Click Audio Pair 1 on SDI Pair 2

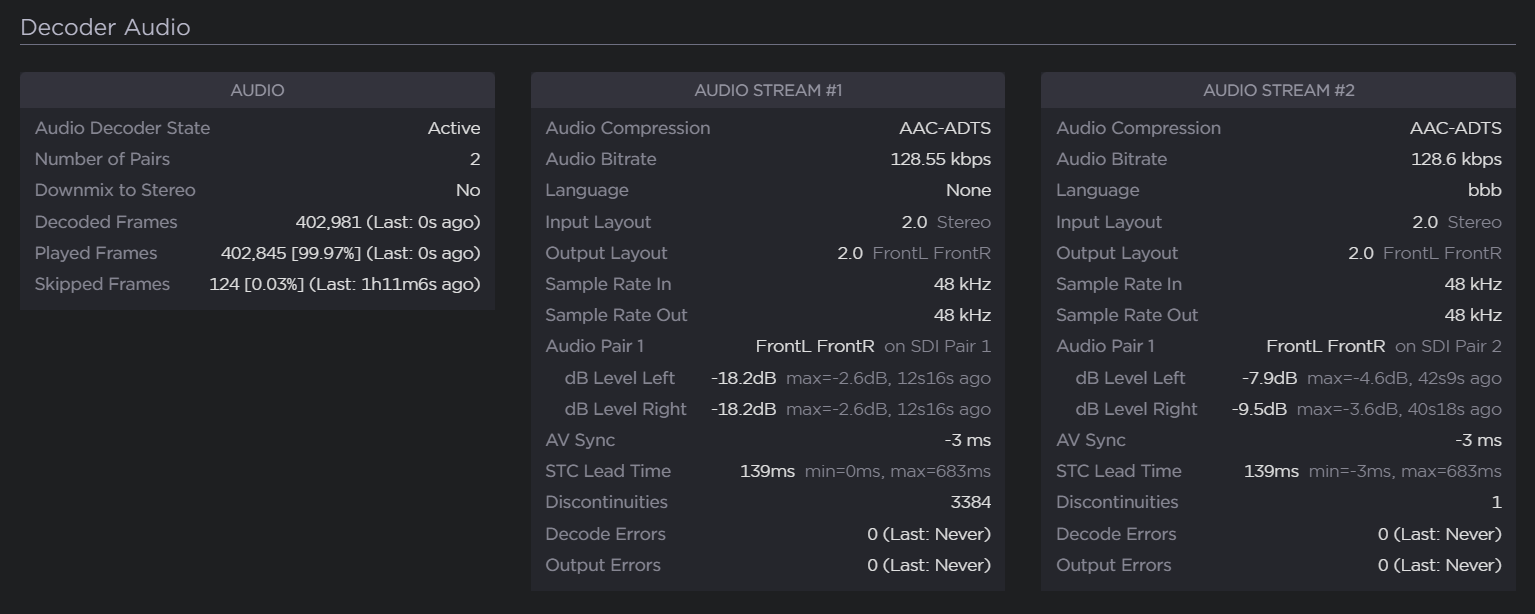tap(1383, 346)
